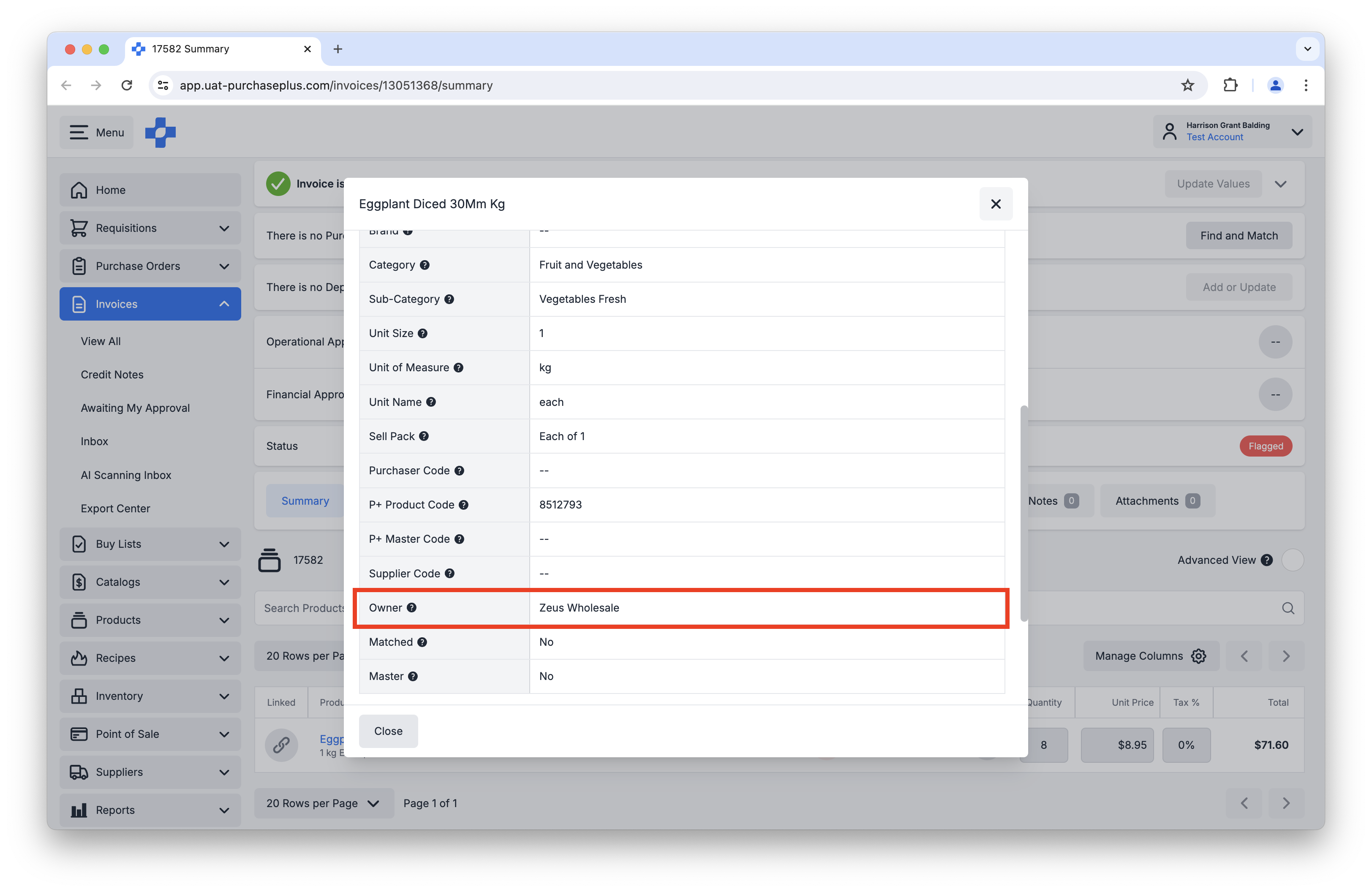
Task: Open Export Center in the sidebar
Action: coord(115,509)
